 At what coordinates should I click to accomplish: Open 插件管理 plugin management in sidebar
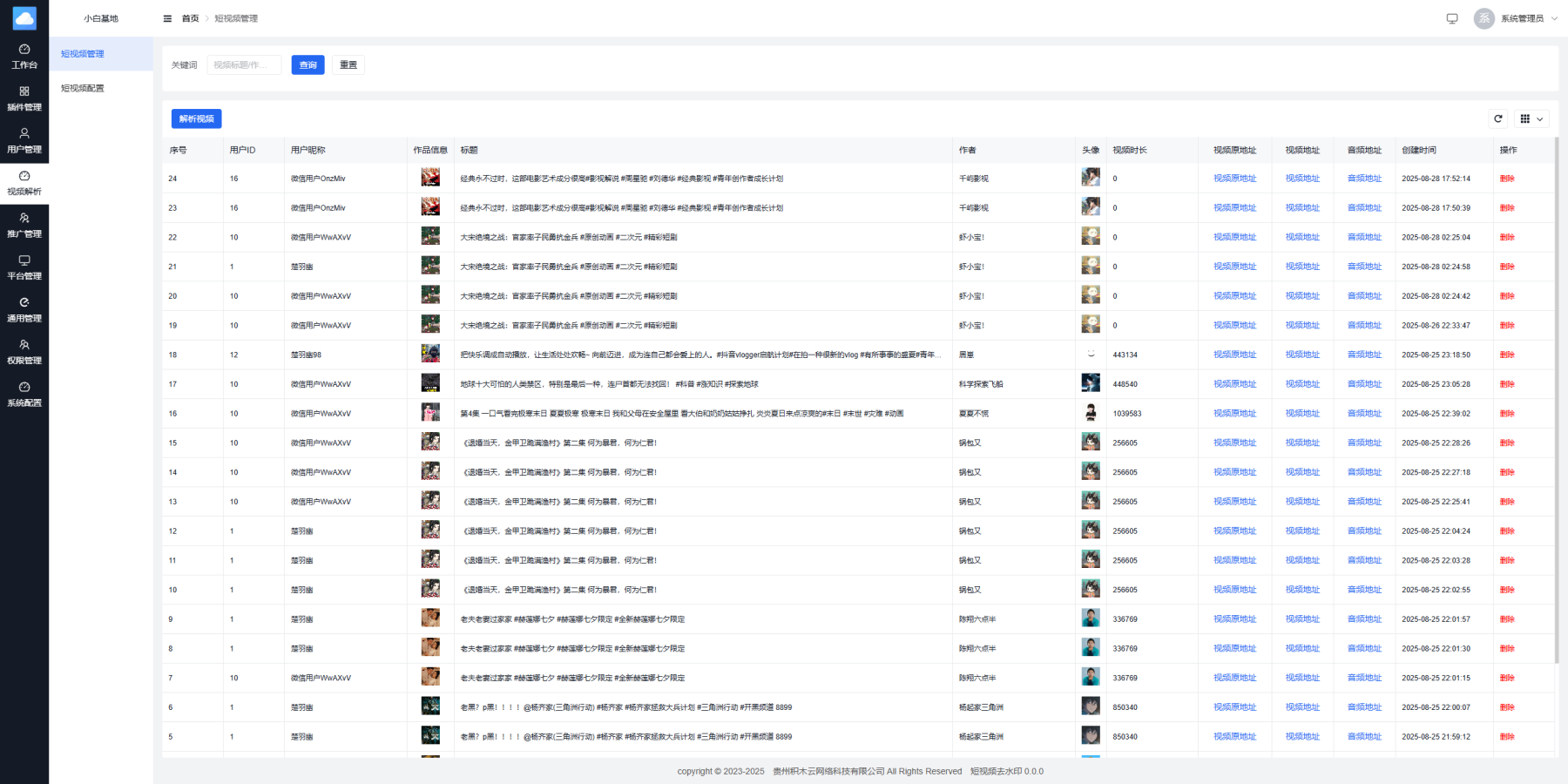tap(24, 98)
